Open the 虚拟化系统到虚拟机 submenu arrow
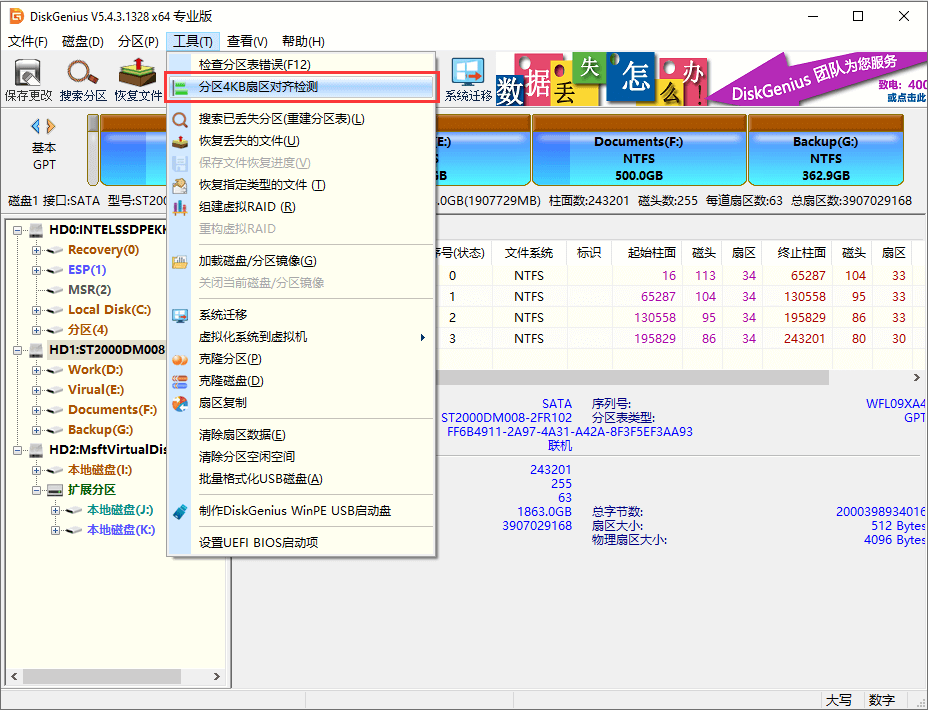Screen dimensions: 928x710 pyautogui.click(x=423, y=337)
